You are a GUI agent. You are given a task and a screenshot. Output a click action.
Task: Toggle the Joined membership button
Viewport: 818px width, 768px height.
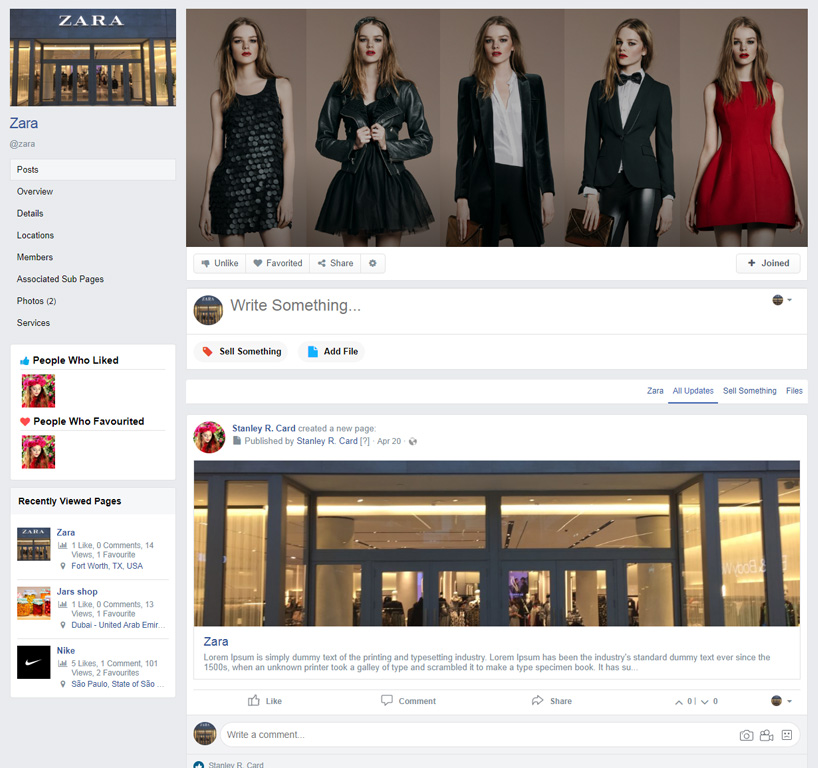click(768, 263)
